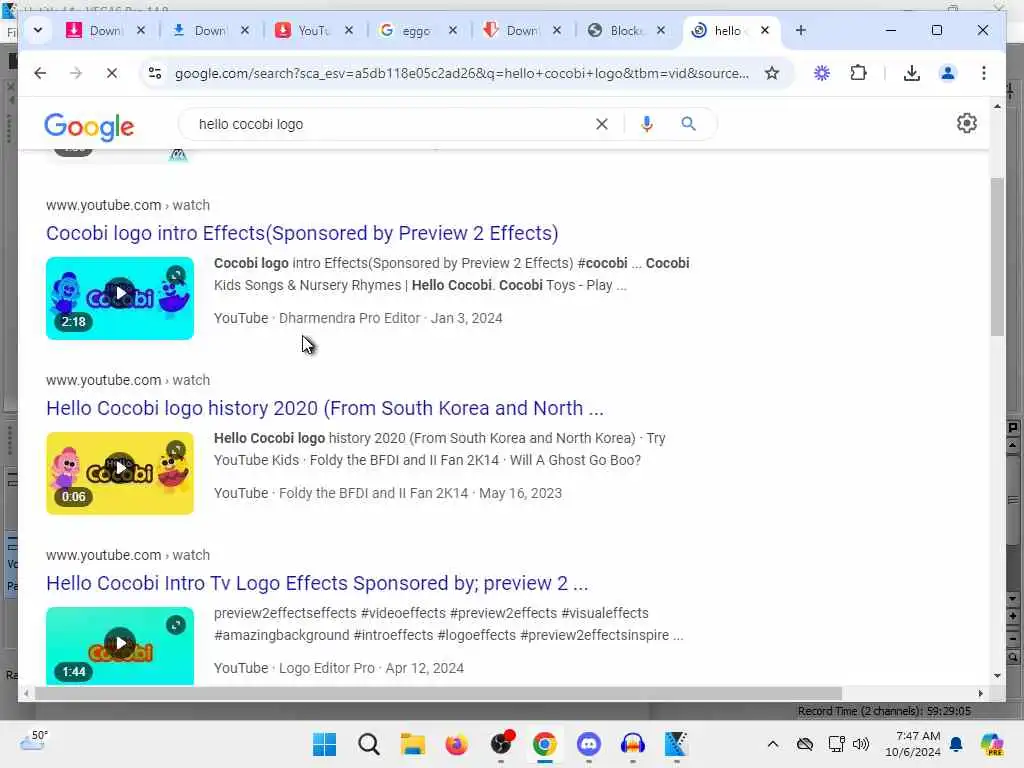Open the tab search dropdown arrow
This screenshot has height=768, width=1024.
(x=38, y=30)
